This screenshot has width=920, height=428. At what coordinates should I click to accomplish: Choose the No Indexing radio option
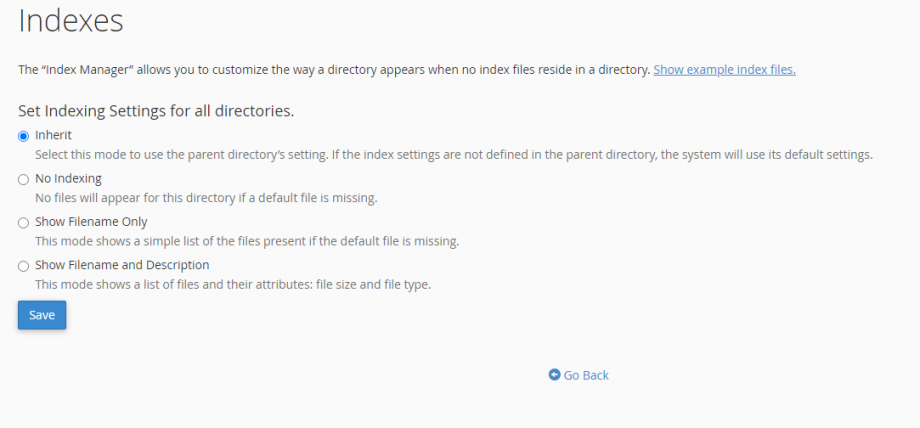(x=23, y=180)
